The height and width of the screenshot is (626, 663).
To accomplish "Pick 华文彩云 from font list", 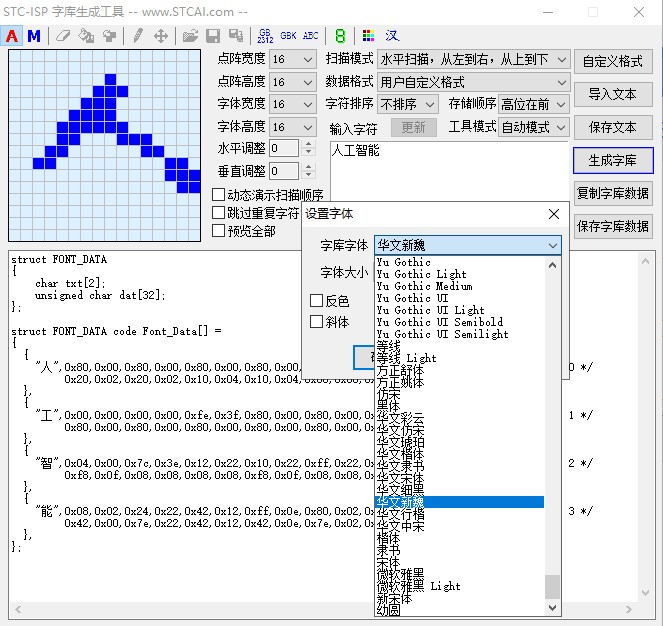I will pyautogui.click(x=459, y=418).
